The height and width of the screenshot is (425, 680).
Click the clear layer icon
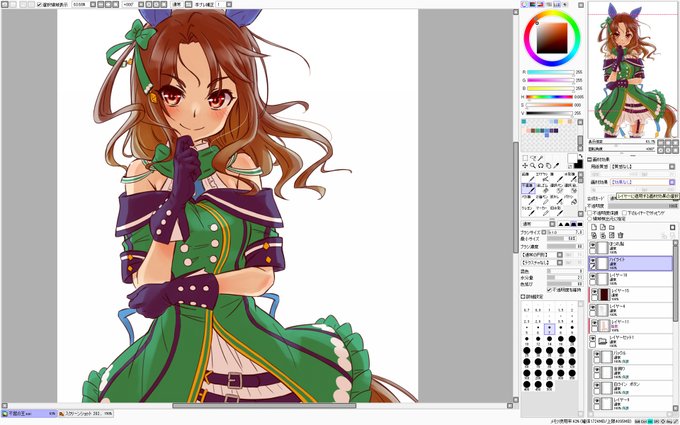point(612,235)
